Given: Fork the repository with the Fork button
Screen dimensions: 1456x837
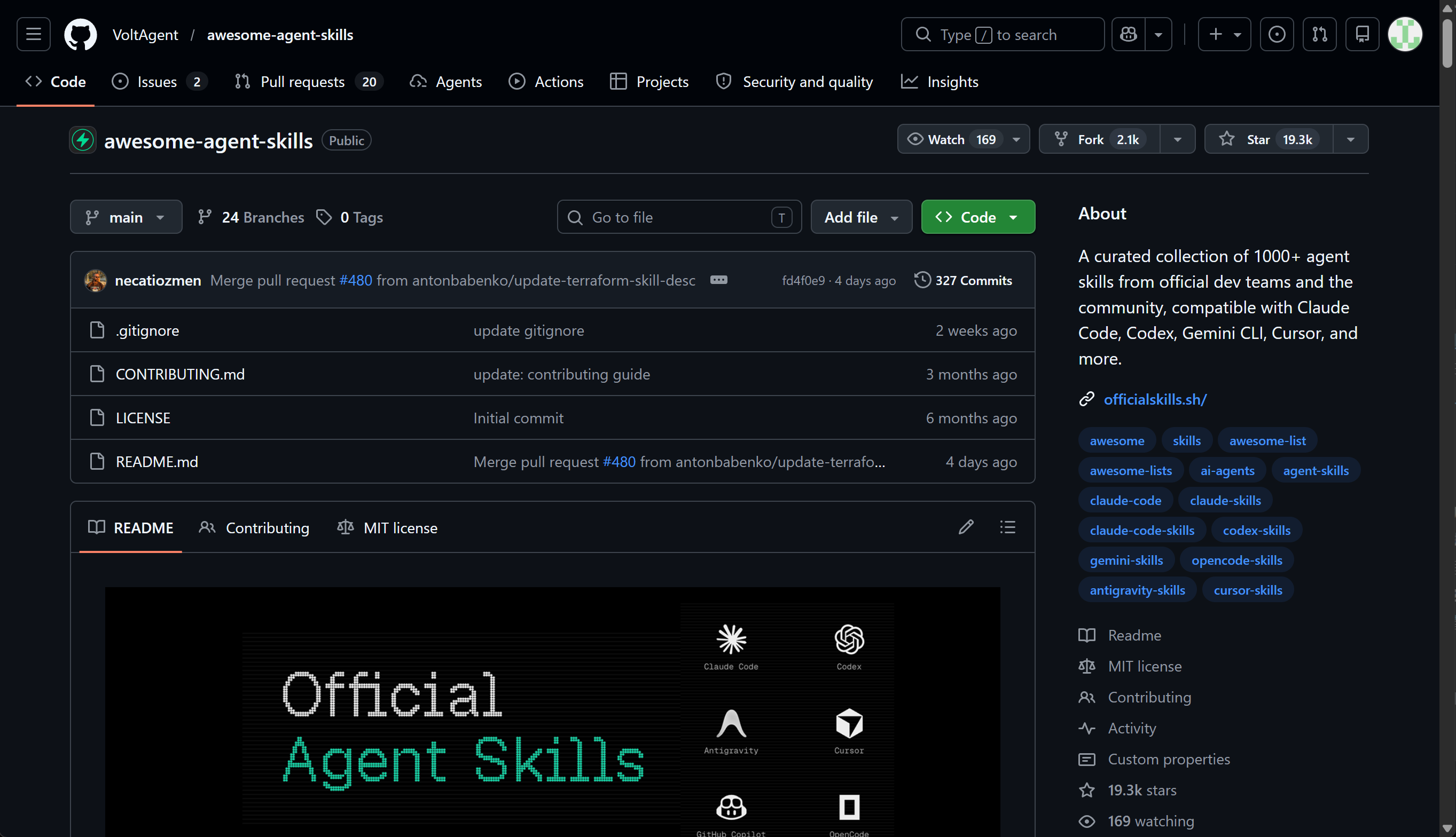Looking at the screenshot, I should point(1099,139).
